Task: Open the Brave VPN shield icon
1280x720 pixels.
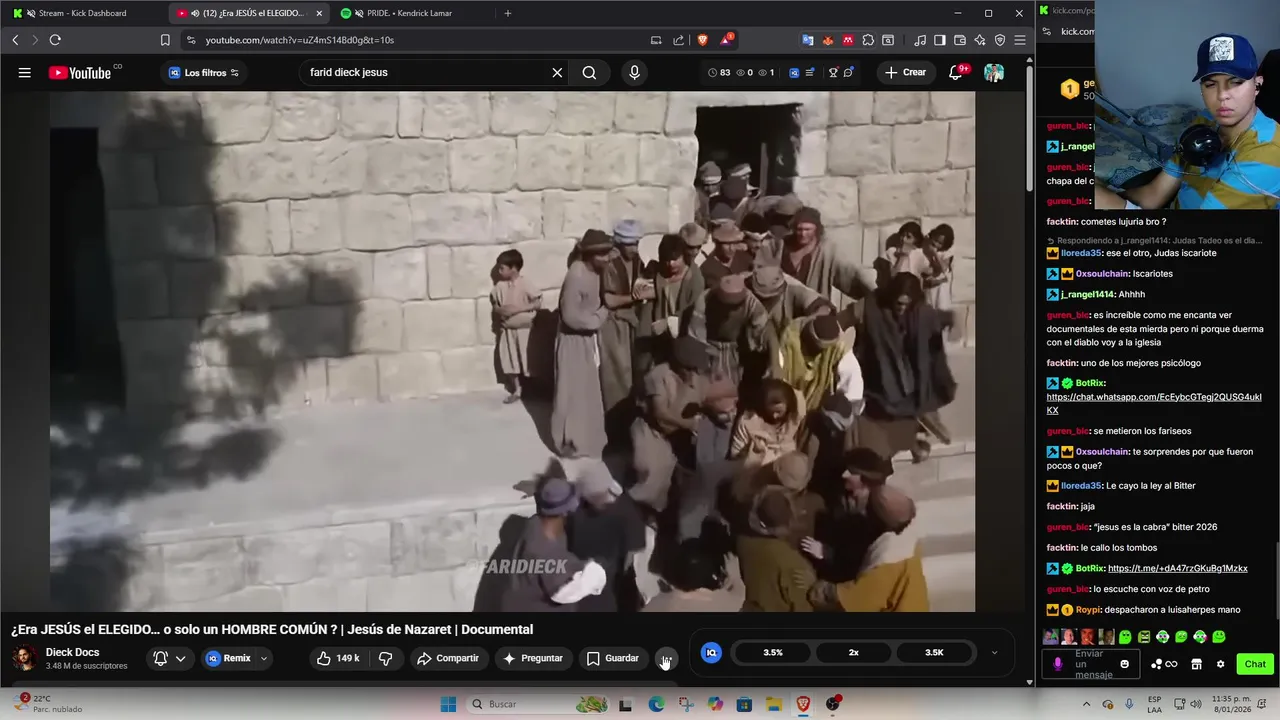Action: [1000, 40]
